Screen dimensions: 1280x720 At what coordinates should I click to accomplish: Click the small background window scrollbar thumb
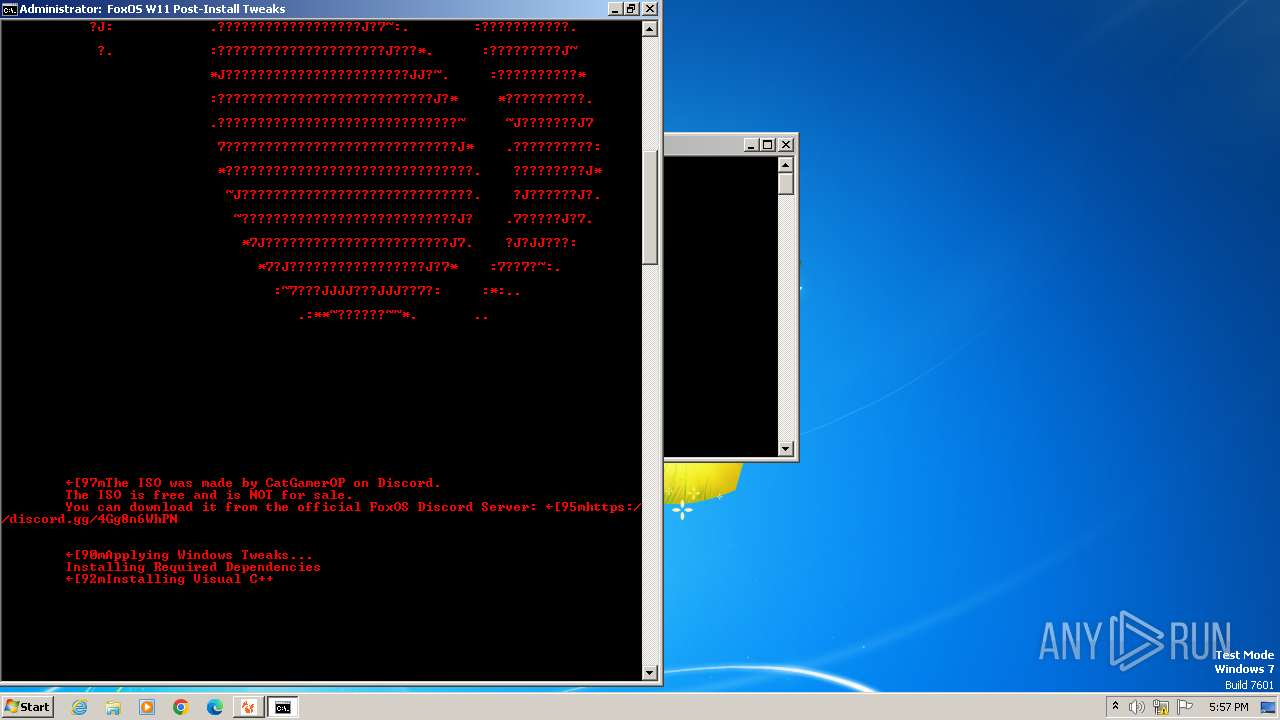click(786, 184)
